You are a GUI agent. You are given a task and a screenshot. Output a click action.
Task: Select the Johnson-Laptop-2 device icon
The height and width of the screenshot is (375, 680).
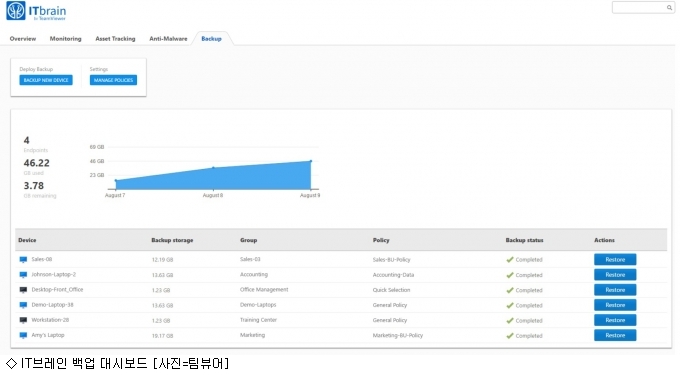coord(23,275)
